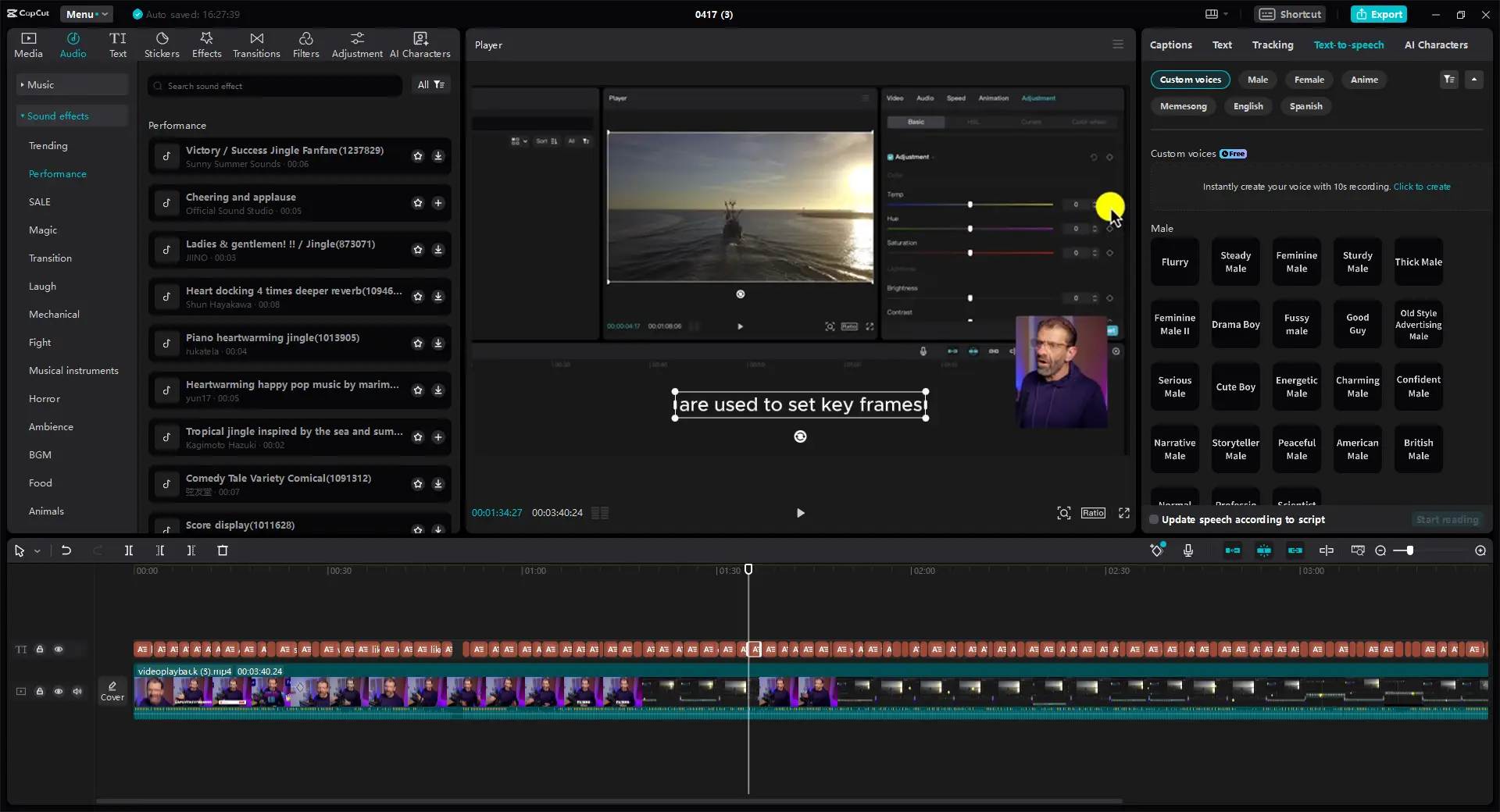1500x812 pixels.
Task: Hide the video track with the eye toggle
Action: click(x=59, y=692)
